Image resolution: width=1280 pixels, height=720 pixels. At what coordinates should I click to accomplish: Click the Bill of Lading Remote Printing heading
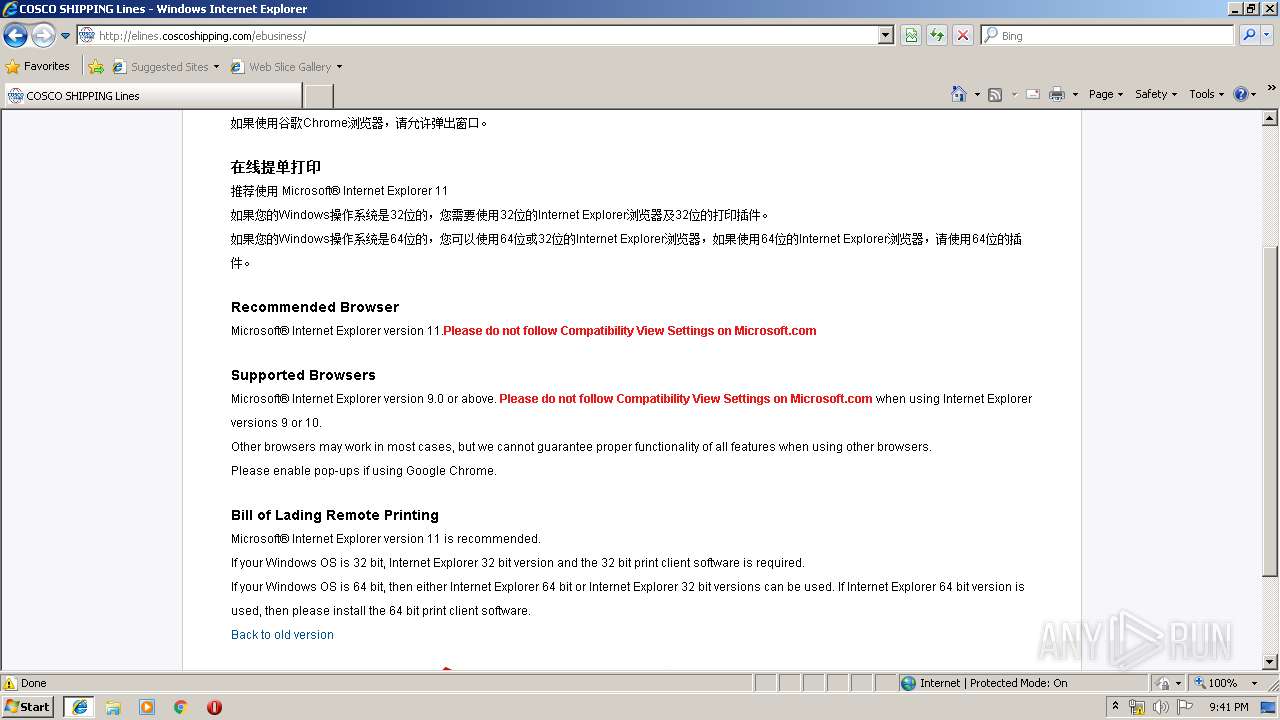click(x=335, y=515)
